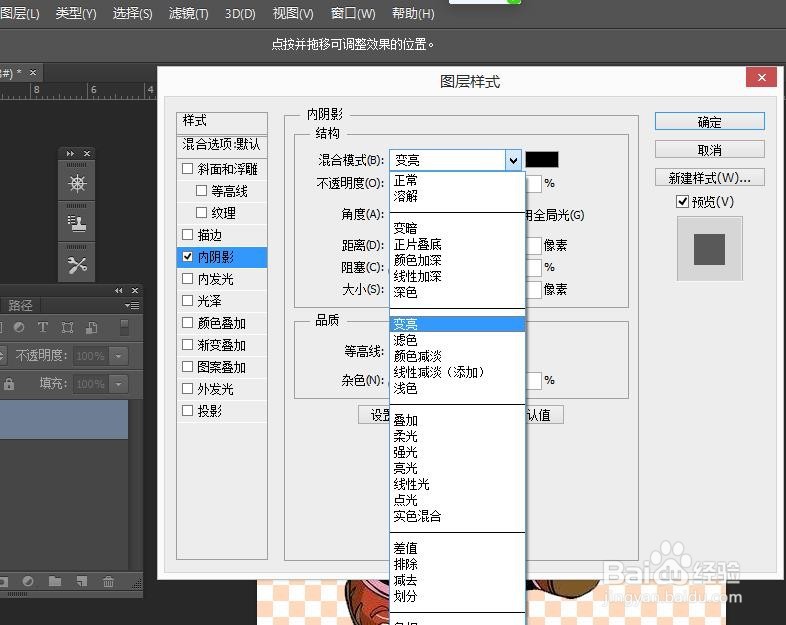This screenshot has height=625, width=786.
Task: Select Blending Options Default row
Action: (x=222, y=144)
